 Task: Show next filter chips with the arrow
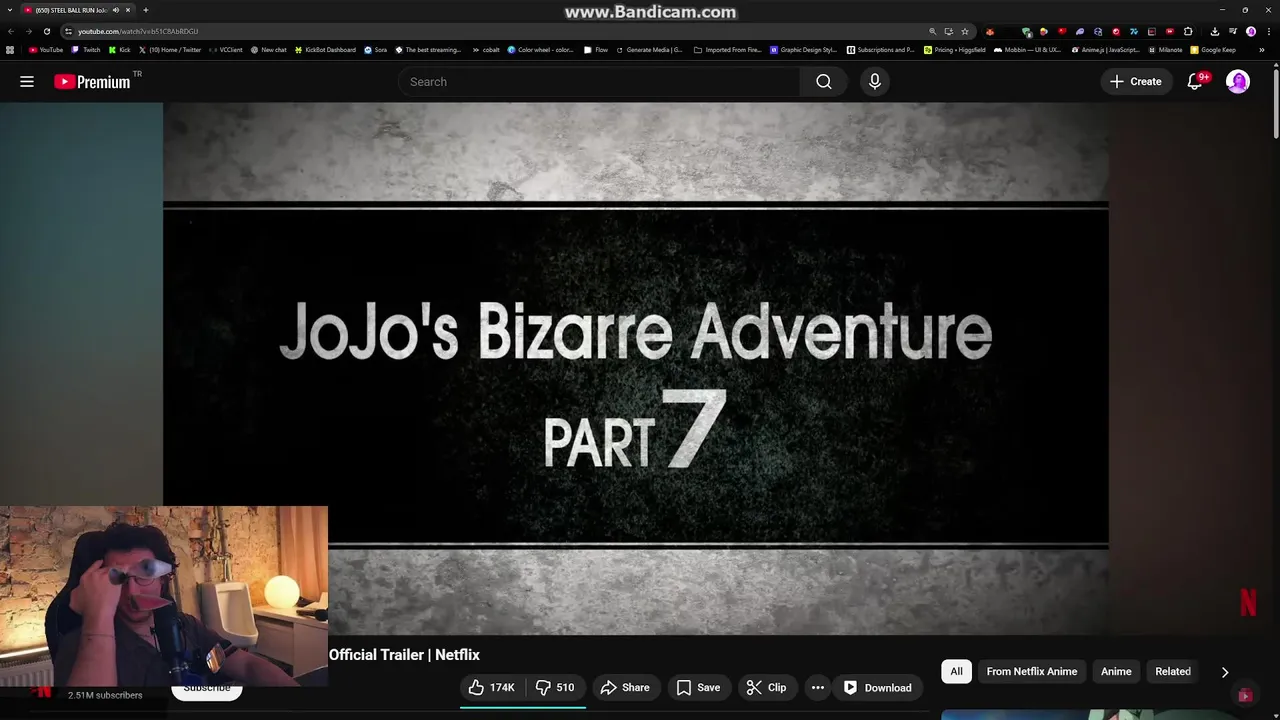click(x=1225, y=672)
